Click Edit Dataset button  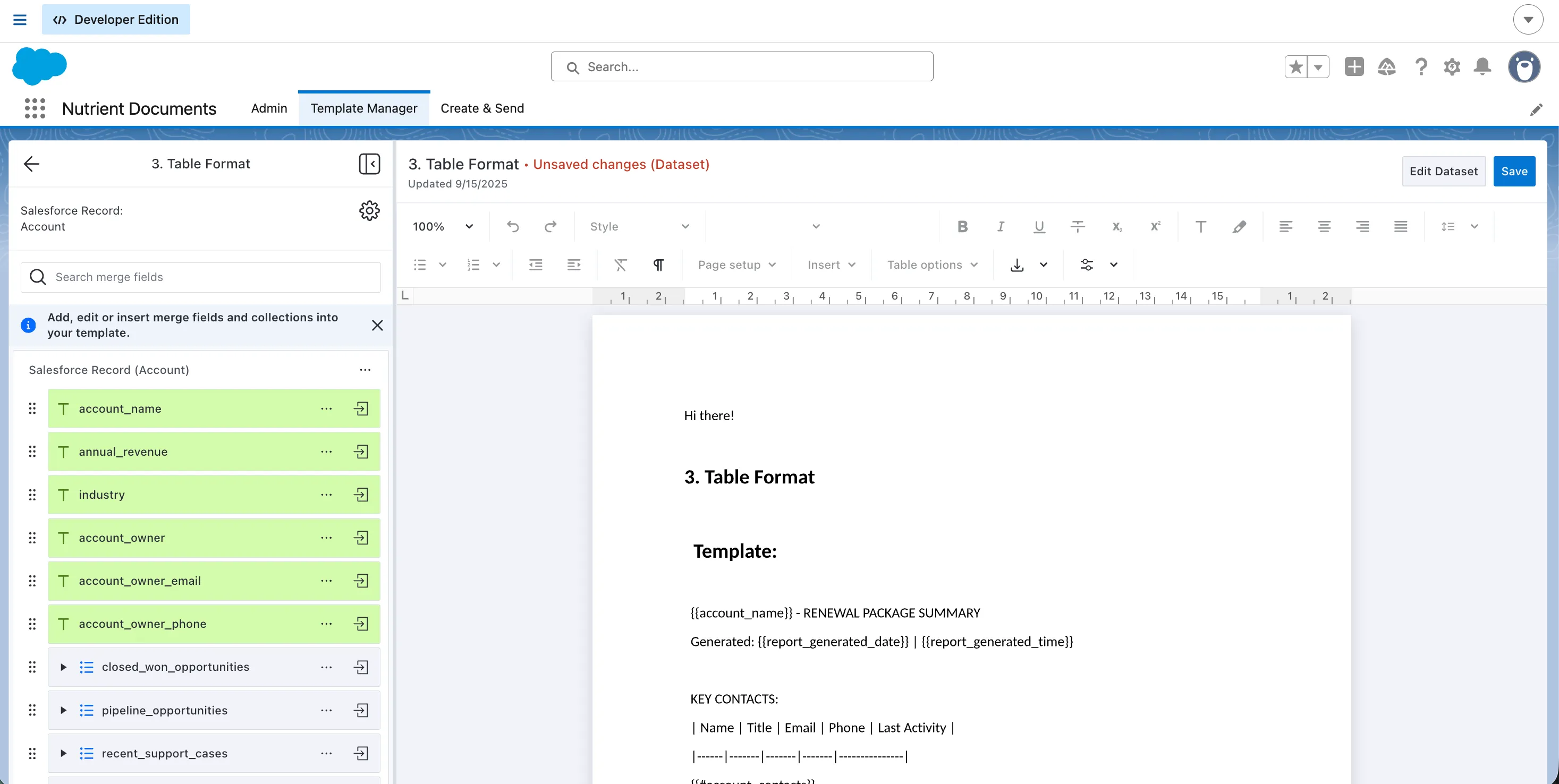(x=1443, y=171)
